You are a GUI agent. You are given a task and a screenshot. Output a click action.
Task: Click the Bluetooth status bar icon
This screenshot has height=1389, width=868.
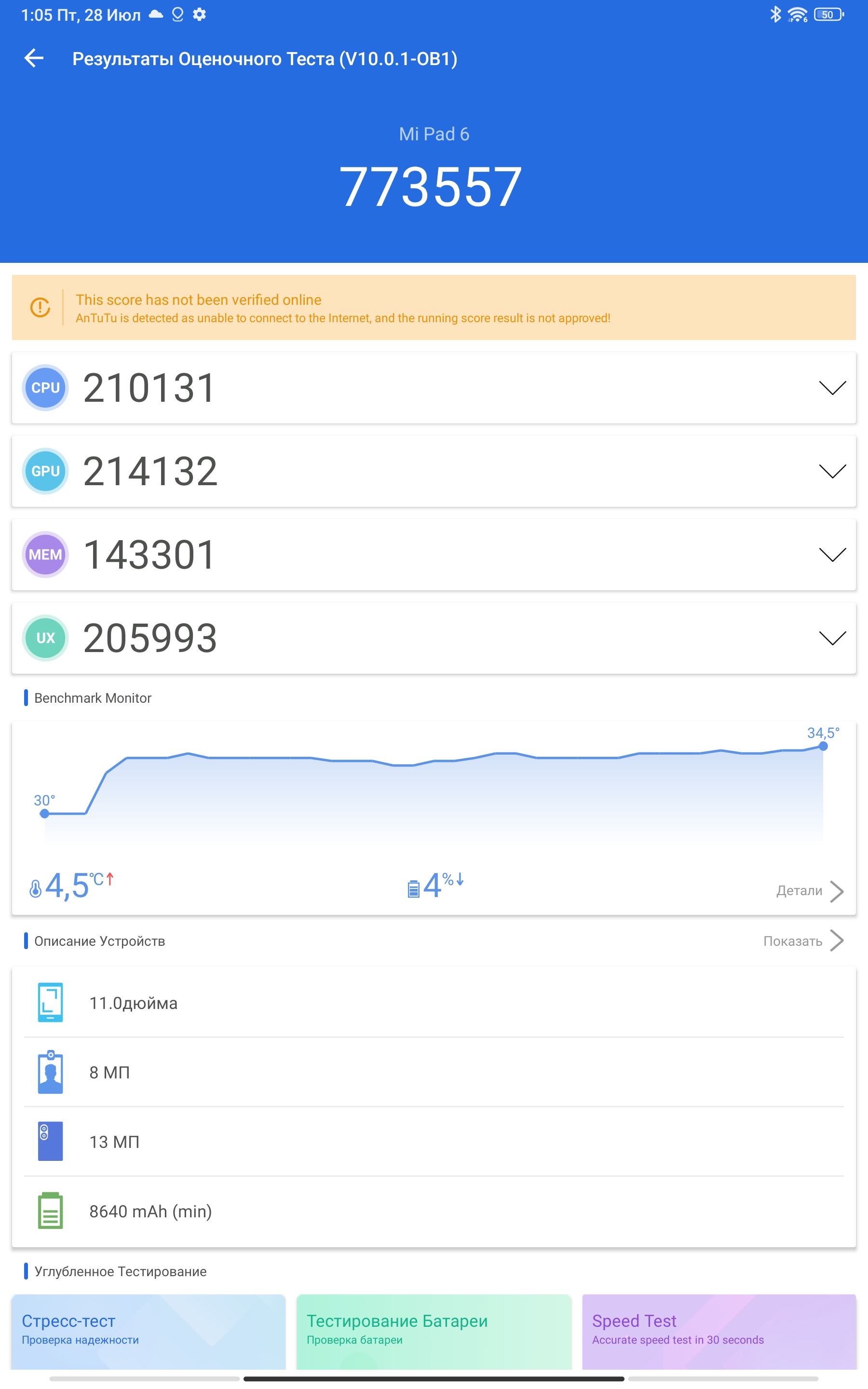point(775,14)
